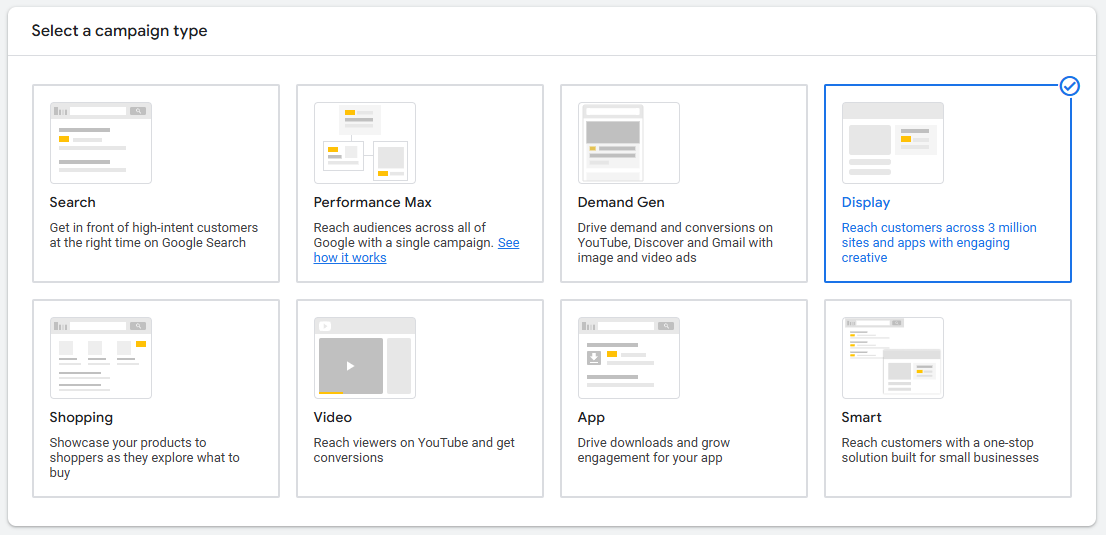Click the 'Select a campaign type' heading
This screenshot has width=1106, height=535.
119,31
